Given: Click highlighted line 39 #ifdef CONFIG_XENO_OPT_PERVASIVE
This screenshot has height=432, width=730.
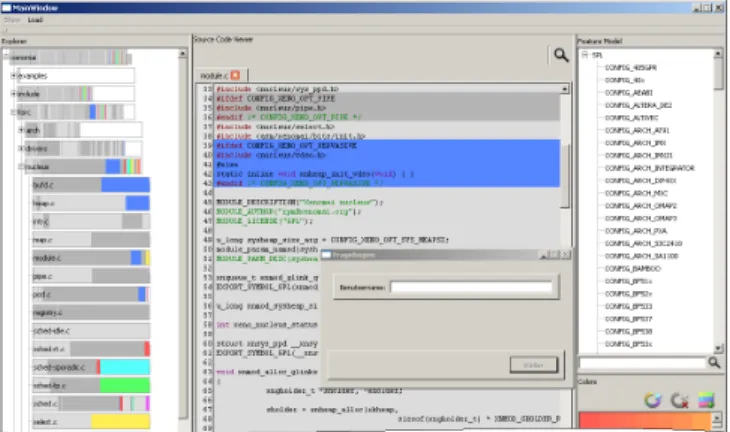Looking at the screenshot, I should click(286, 145).
